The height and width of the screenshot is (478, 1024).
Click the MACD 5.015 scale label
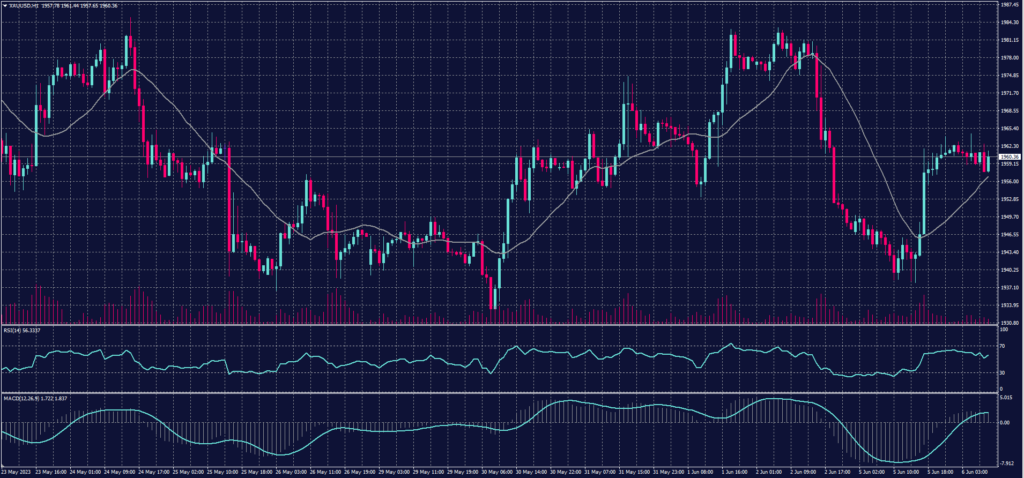1005,398
